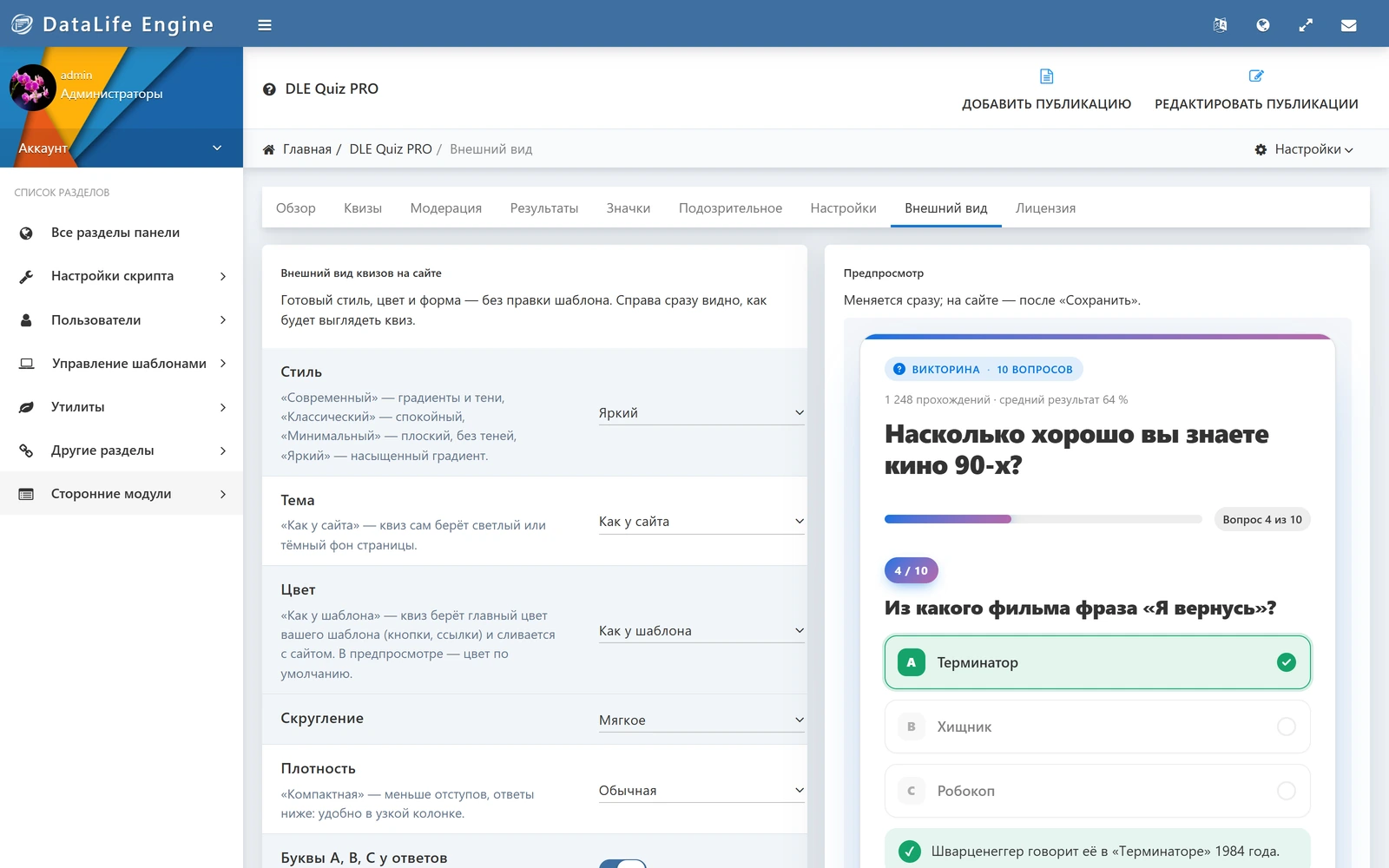Toggle the Буквы A, B, C у ответов switch

tap(622, 864)
